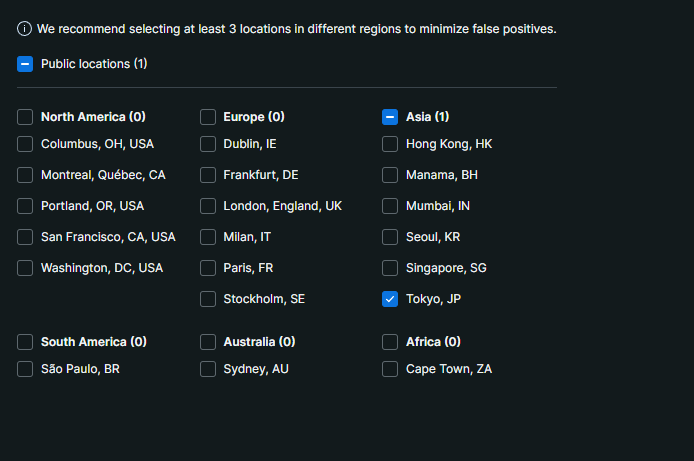Check the Mumbai, IN checkbox
This screenshot has height=461, width=694.
(x=390, y=206)
